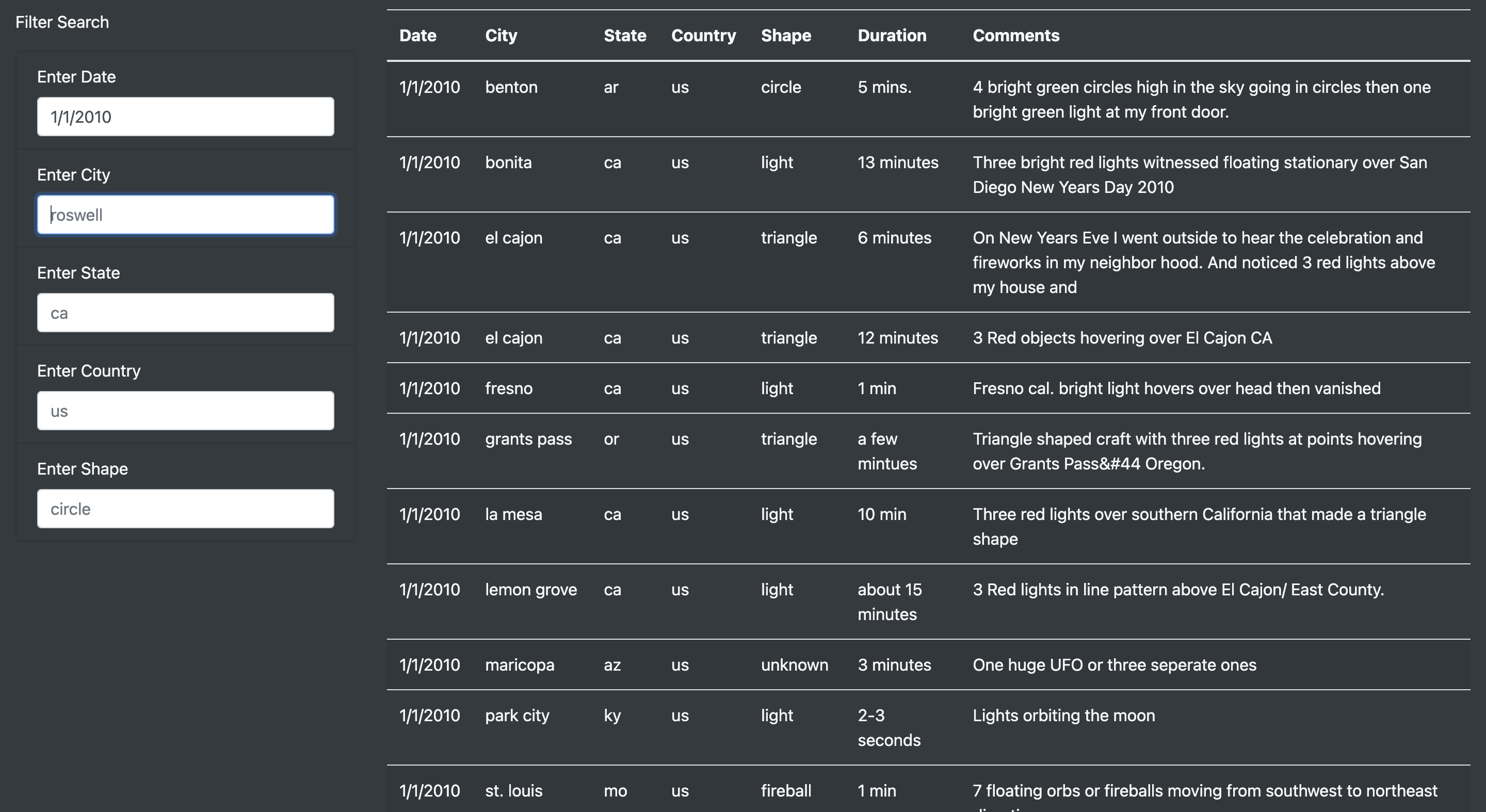Click the lemon grove city cell
The image size is (1486, 812).
pyautogui.click(x=531, y=589)
